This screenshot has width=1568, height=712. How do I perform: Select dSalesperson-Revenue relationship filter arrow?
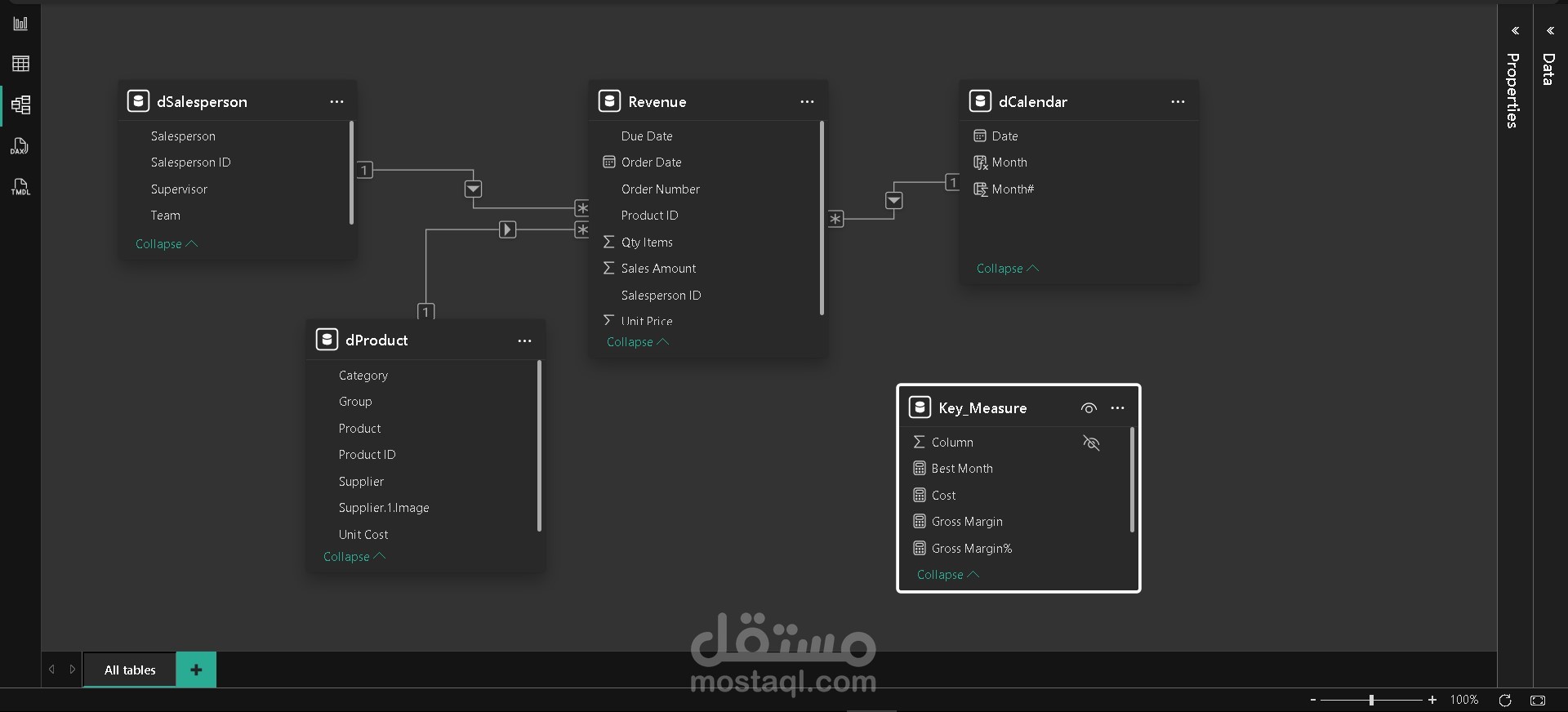(x=473, y=189)
